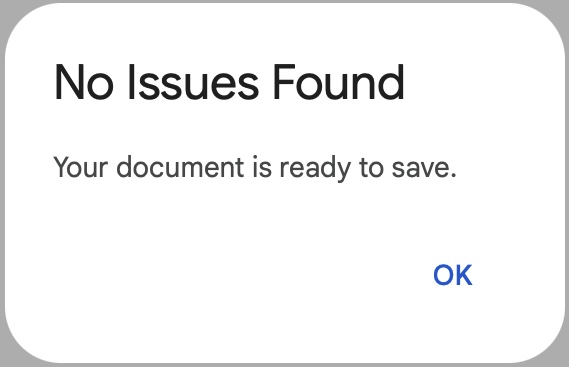Click the word 'ready' in the message
569x367 pixels.
click(x=315, y=169)
